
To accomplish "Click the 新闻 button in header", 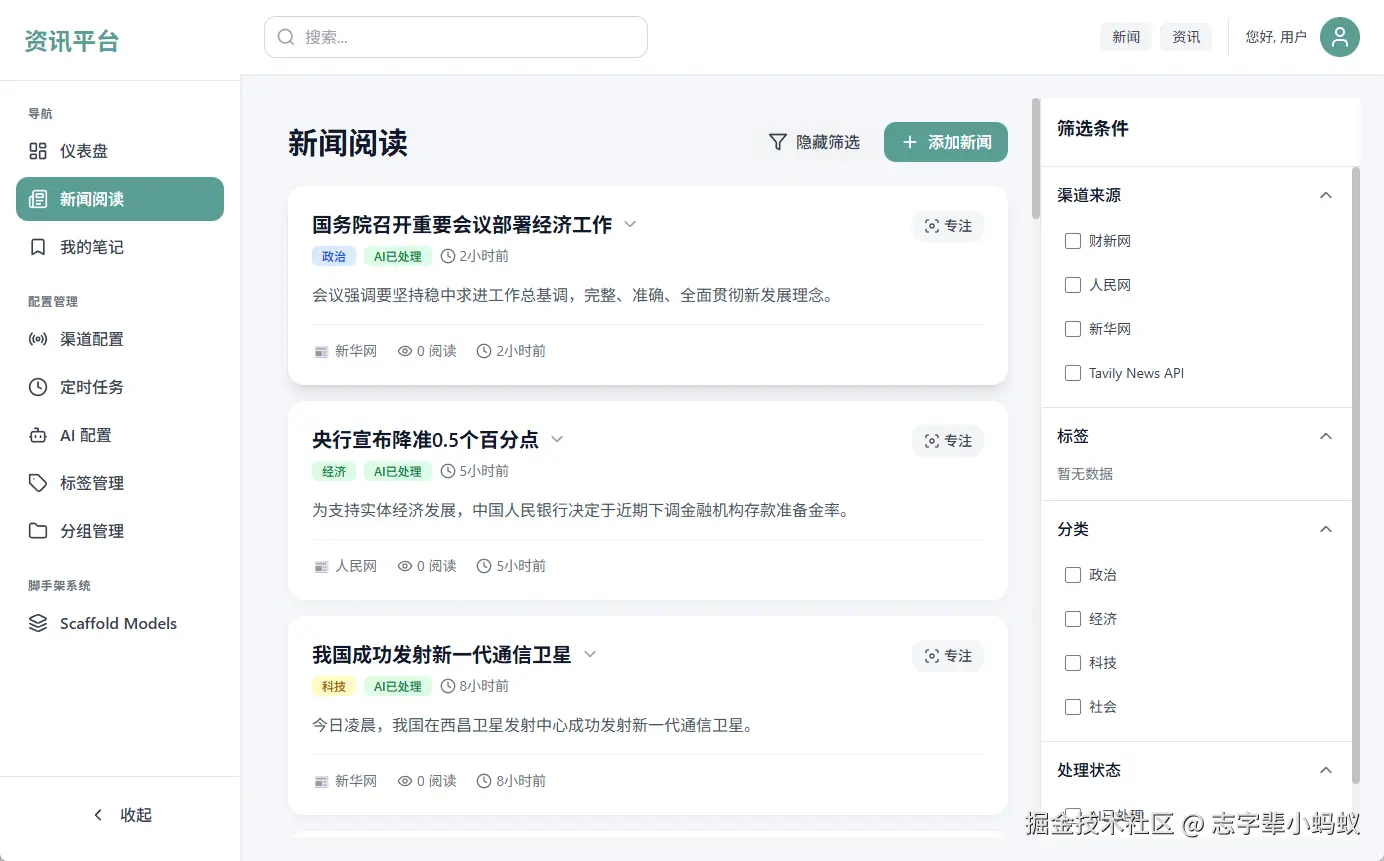I will point(1126,37).
